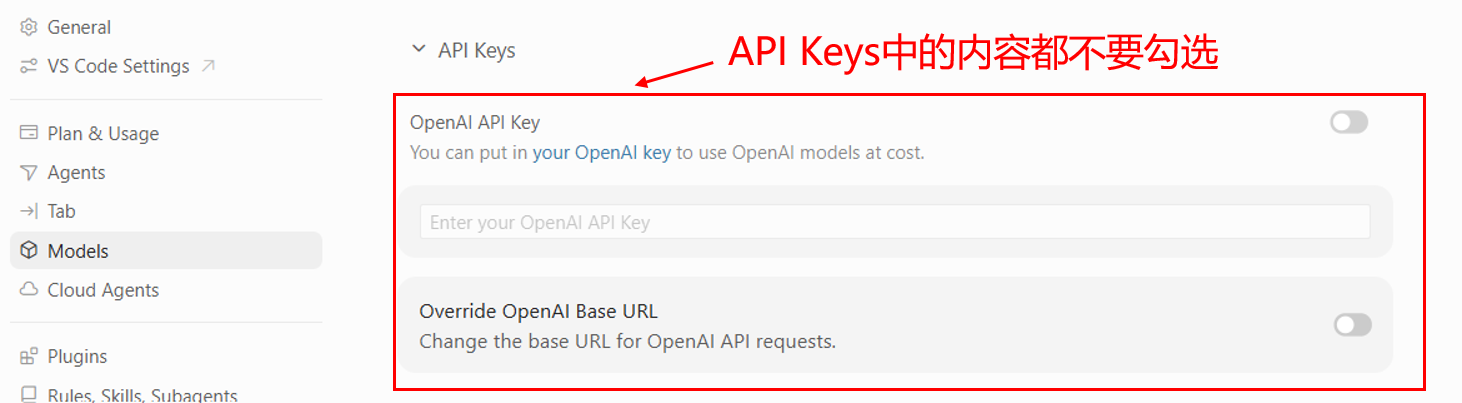Image resolution: width=1462 pixels, height=403 pixels.
Task: Click the Tab arrow icon
Action: [29, 211]
